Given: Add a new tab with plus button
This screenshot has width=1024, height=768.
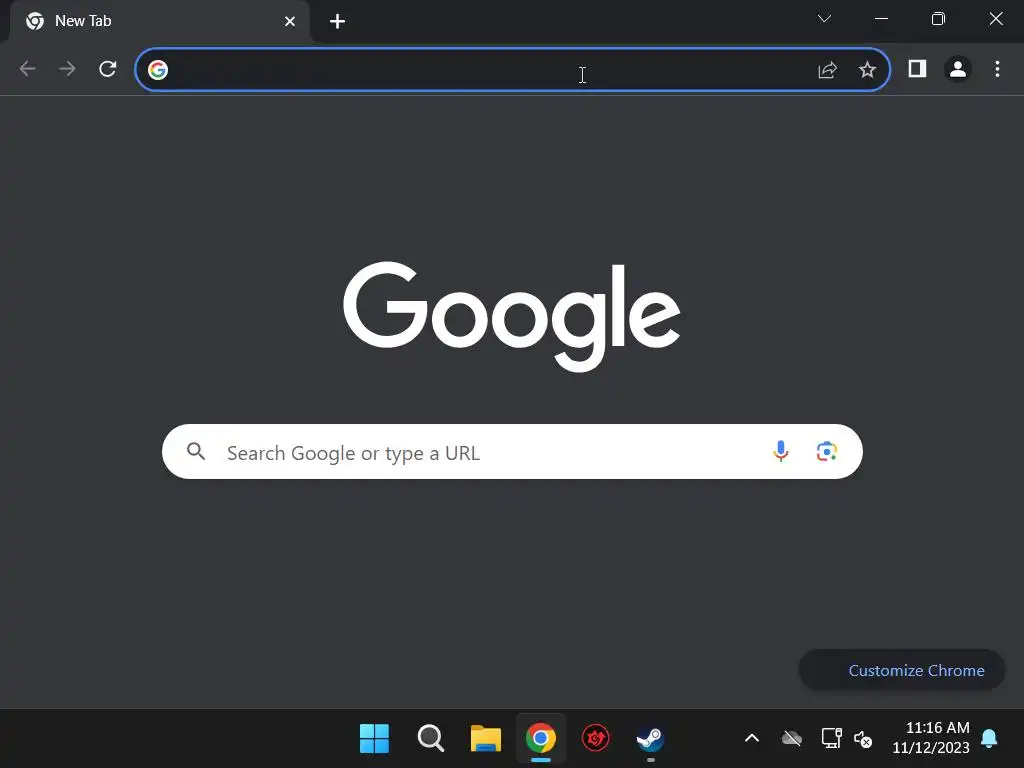Looking at the screenshot, I should tap(337, 22).
